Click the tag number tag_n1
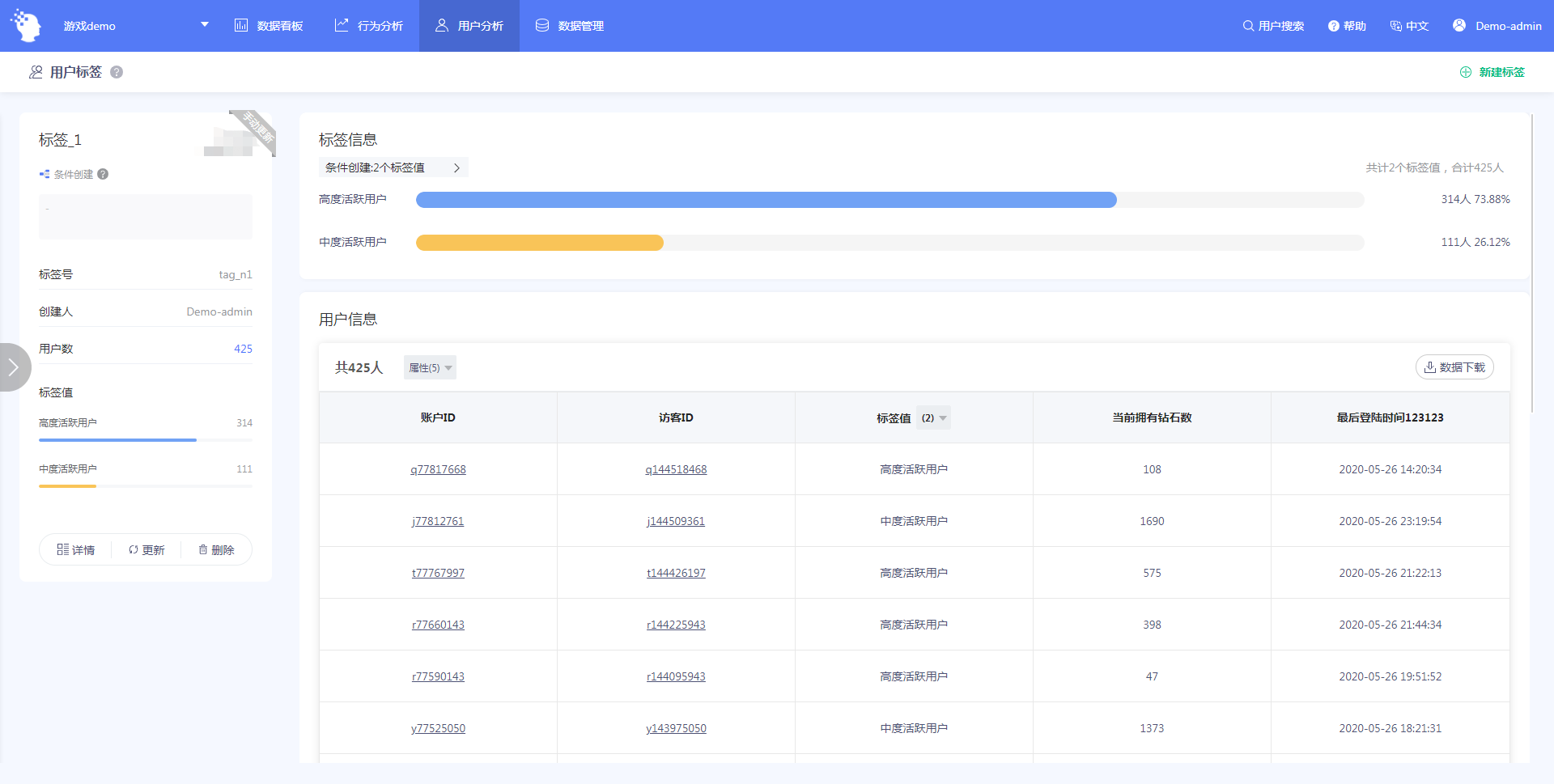This screenshot has height=784, width=1554. point(236,274)
